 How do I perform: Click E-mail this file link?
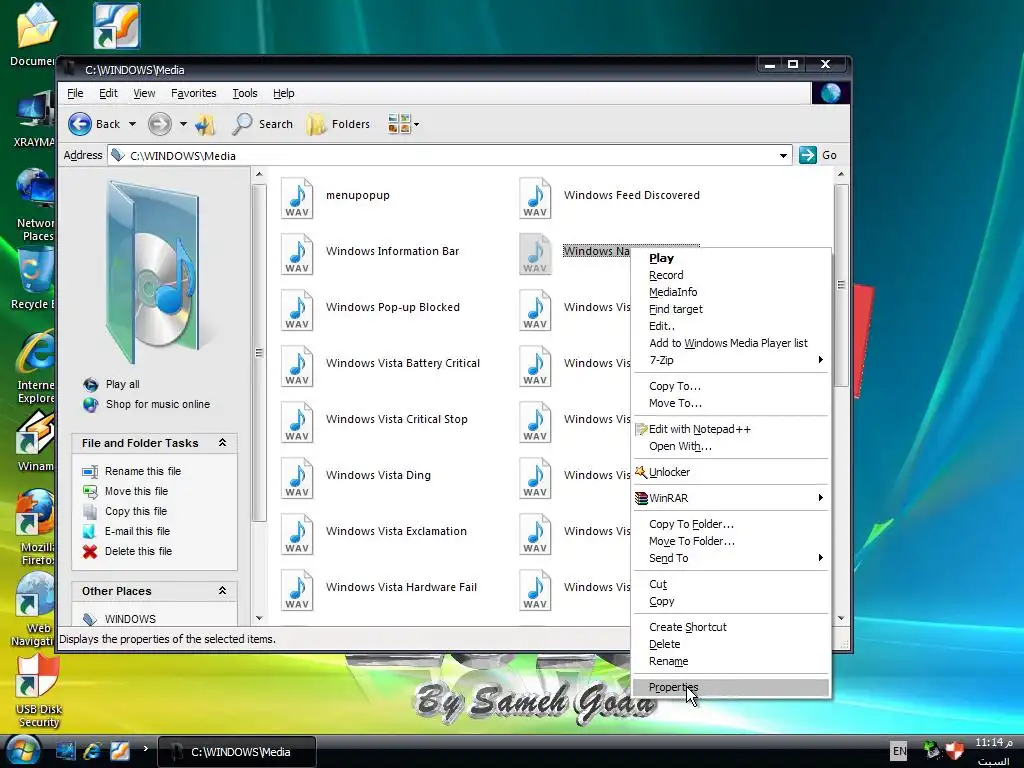(x=137, y=531)
